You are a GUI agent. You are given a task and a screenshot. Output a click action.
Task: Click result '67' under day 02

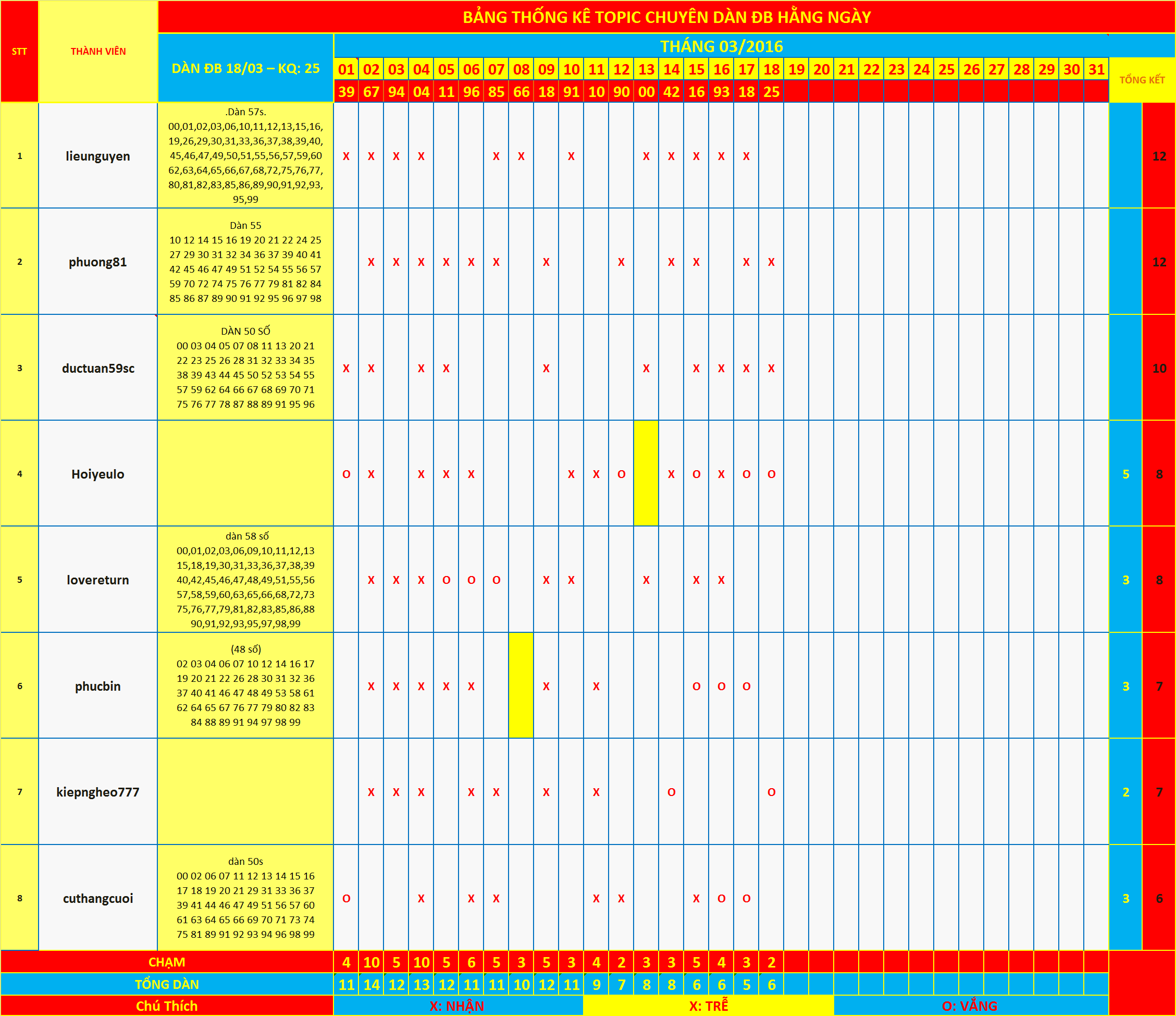click(371, 91)
